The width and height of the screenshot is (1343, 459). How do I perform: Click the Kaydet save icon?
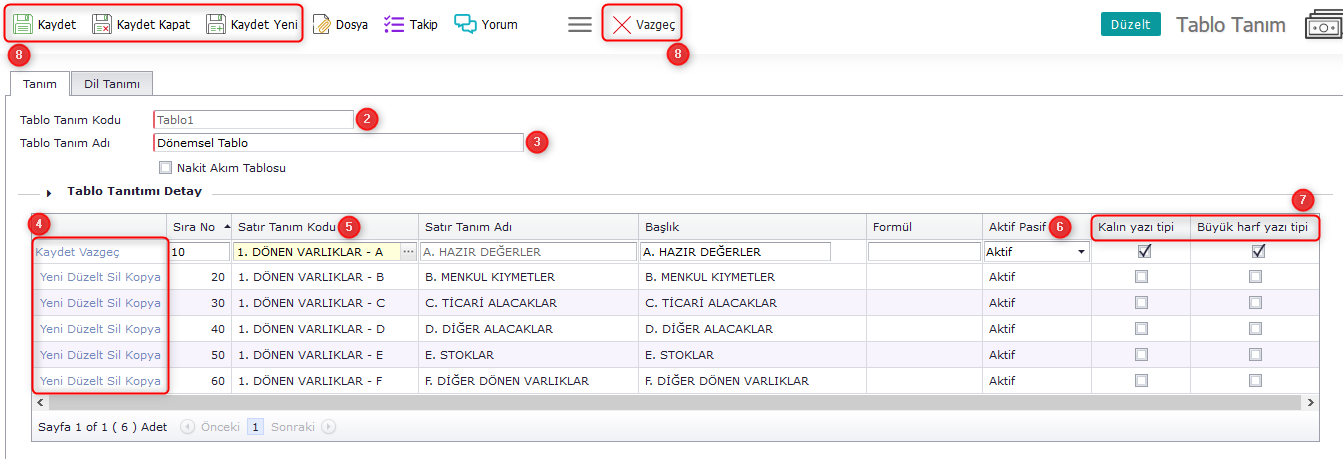coord(23,24)
